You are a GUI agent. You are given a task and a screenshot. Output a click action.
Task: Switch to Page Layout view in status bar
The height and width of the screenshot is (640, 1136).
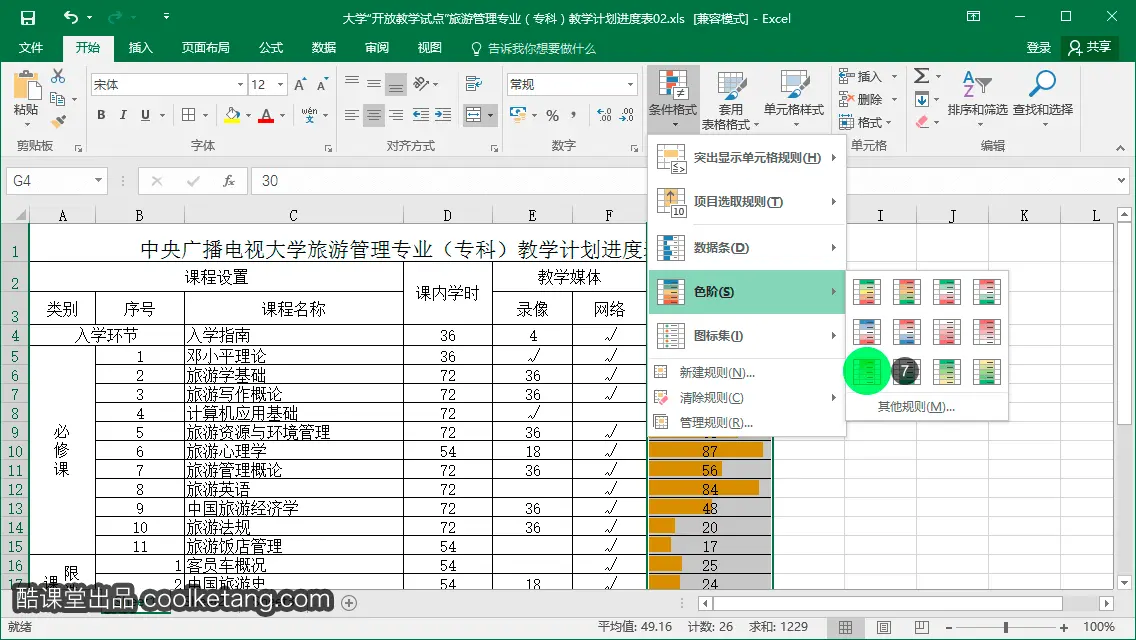point(883,627)
